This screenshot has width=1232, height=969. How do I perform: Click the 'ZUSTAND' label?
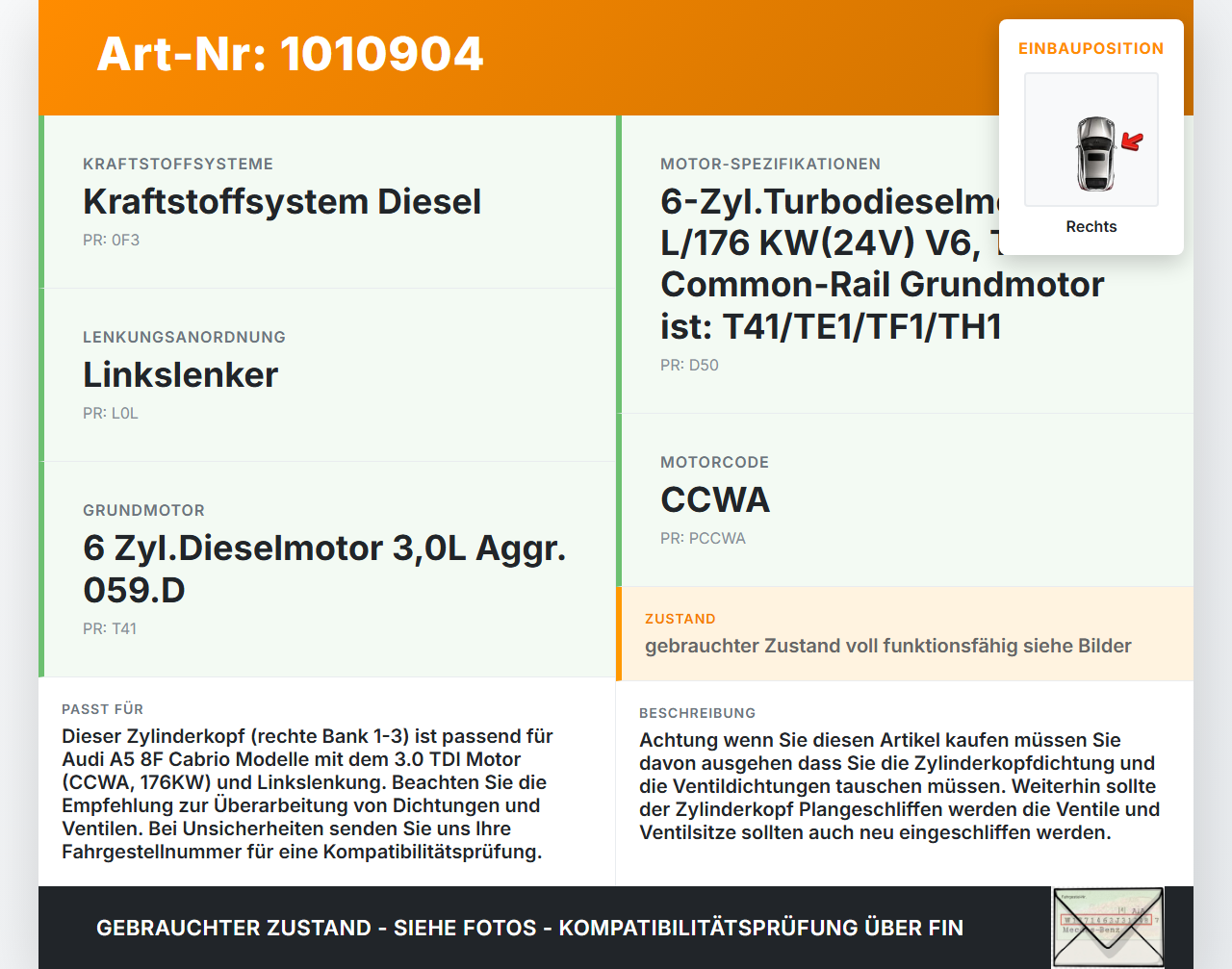point(680,619)
